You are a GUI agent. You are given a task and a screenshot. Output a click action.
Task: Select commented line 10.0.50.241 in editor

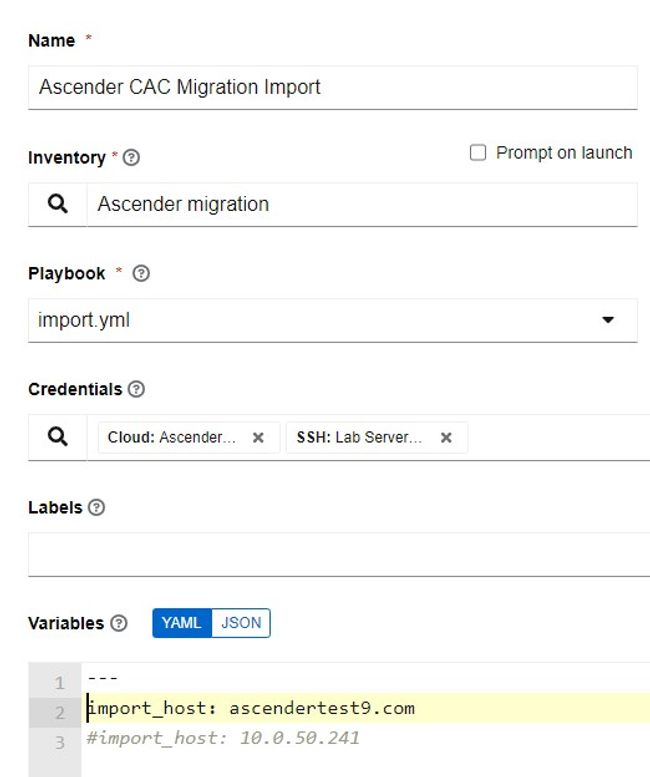(223, 738)
